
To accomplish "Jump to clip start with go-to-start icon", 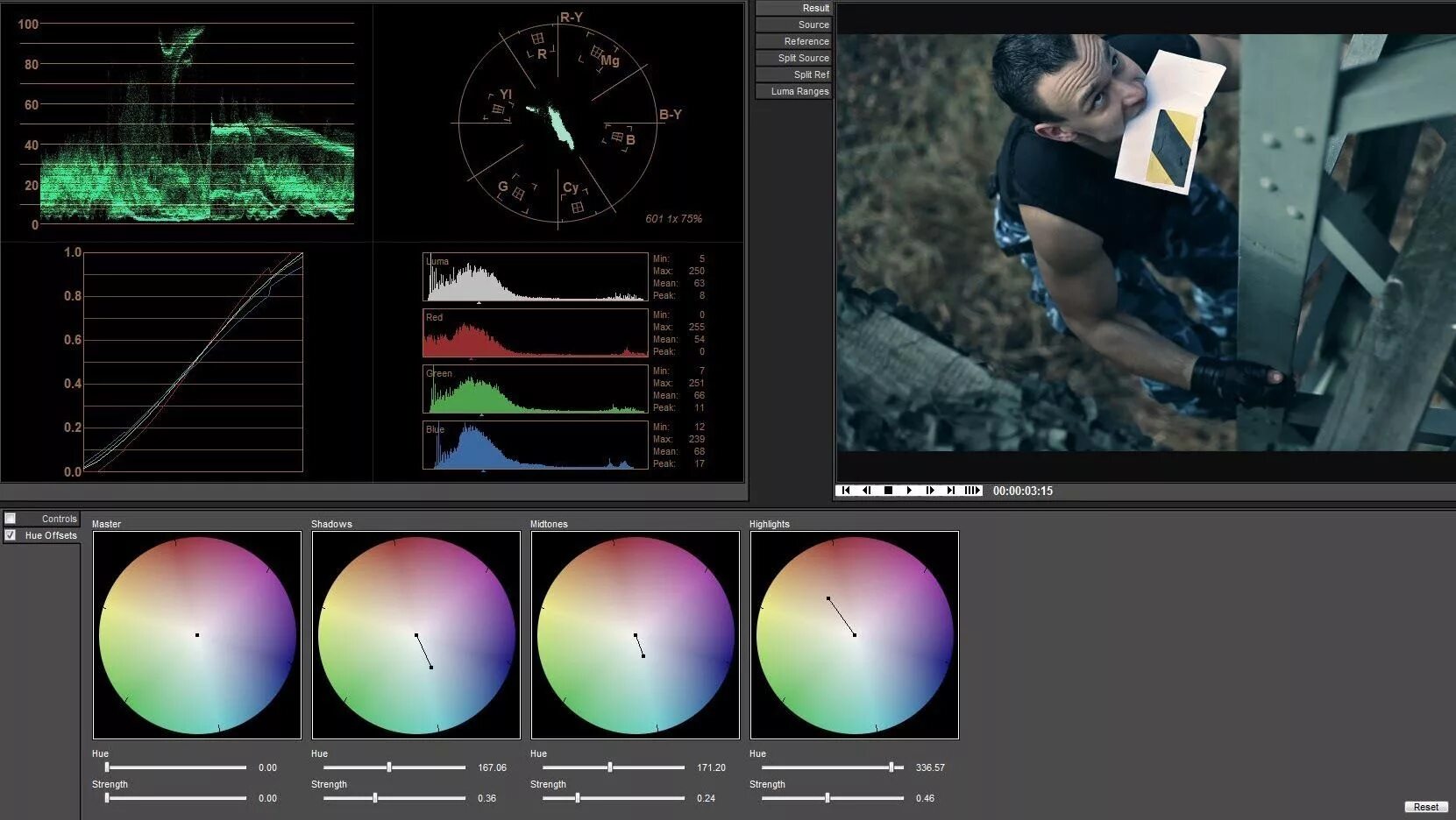I will tap(846, 491).
